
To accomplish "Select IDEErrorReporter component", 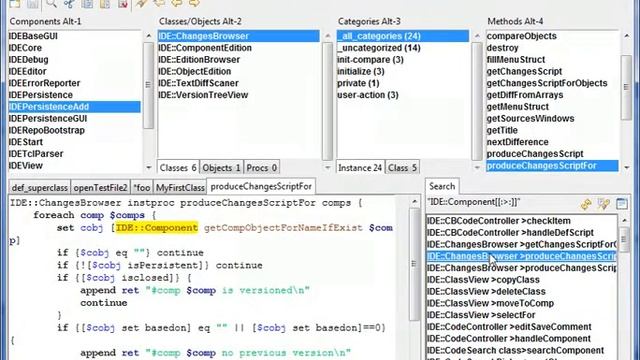I will [75, 83].
